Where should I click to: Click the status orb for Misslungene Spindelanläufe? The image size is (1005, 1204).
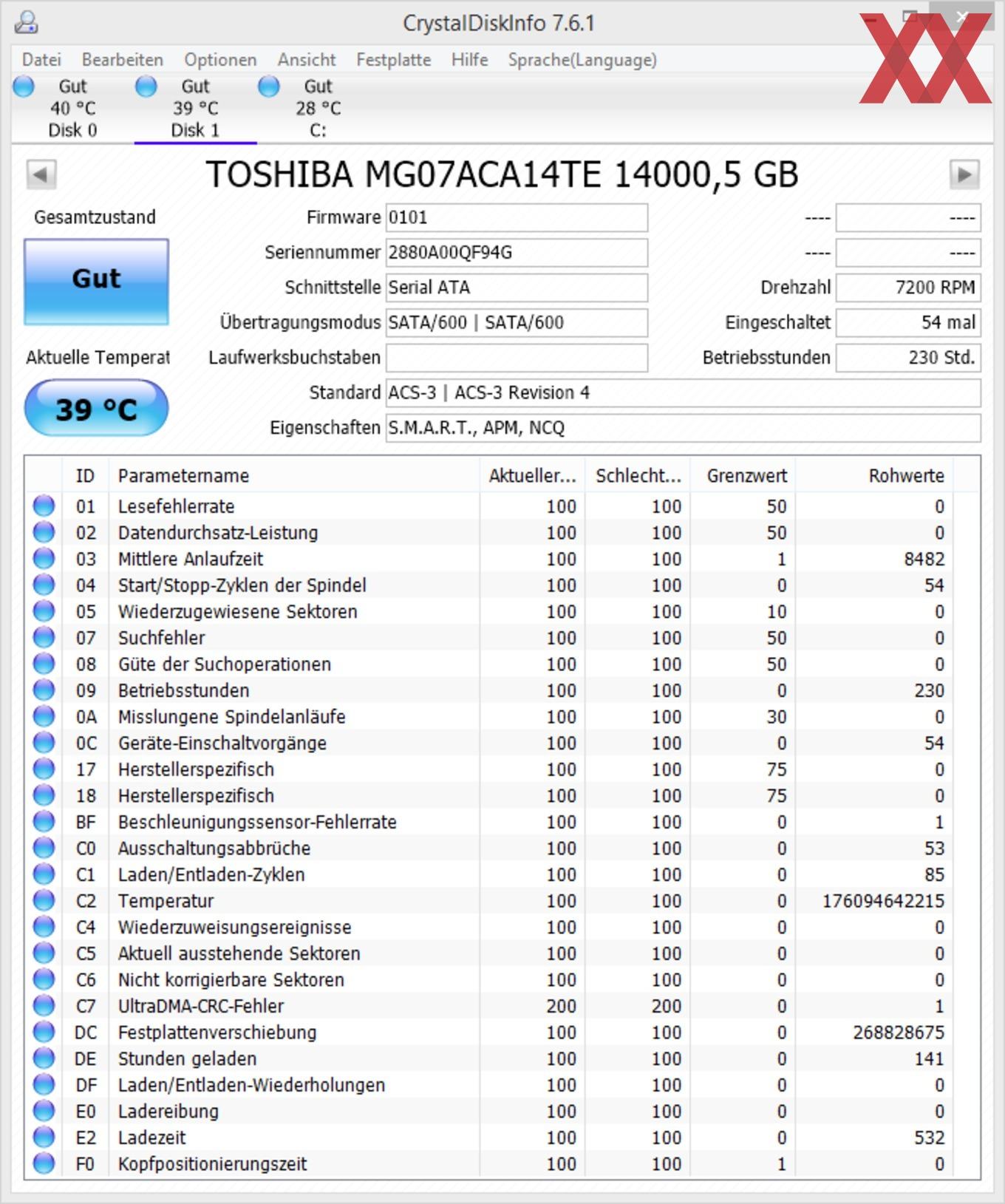(x=44, y=717)
